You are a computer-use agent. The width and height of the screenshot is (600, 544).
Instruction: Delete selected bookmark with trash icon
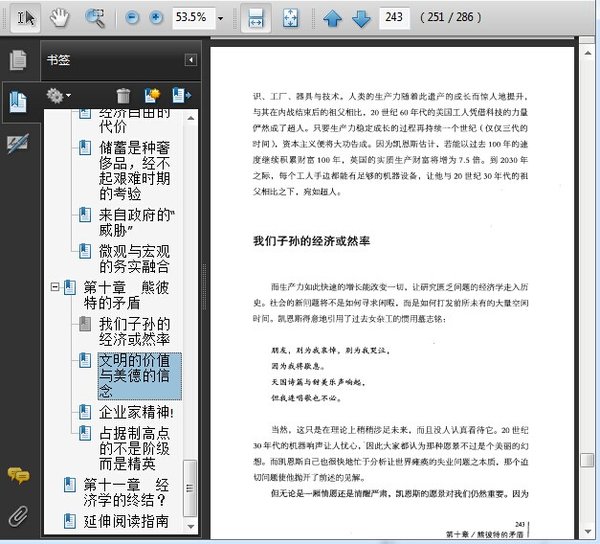point(123,95)
